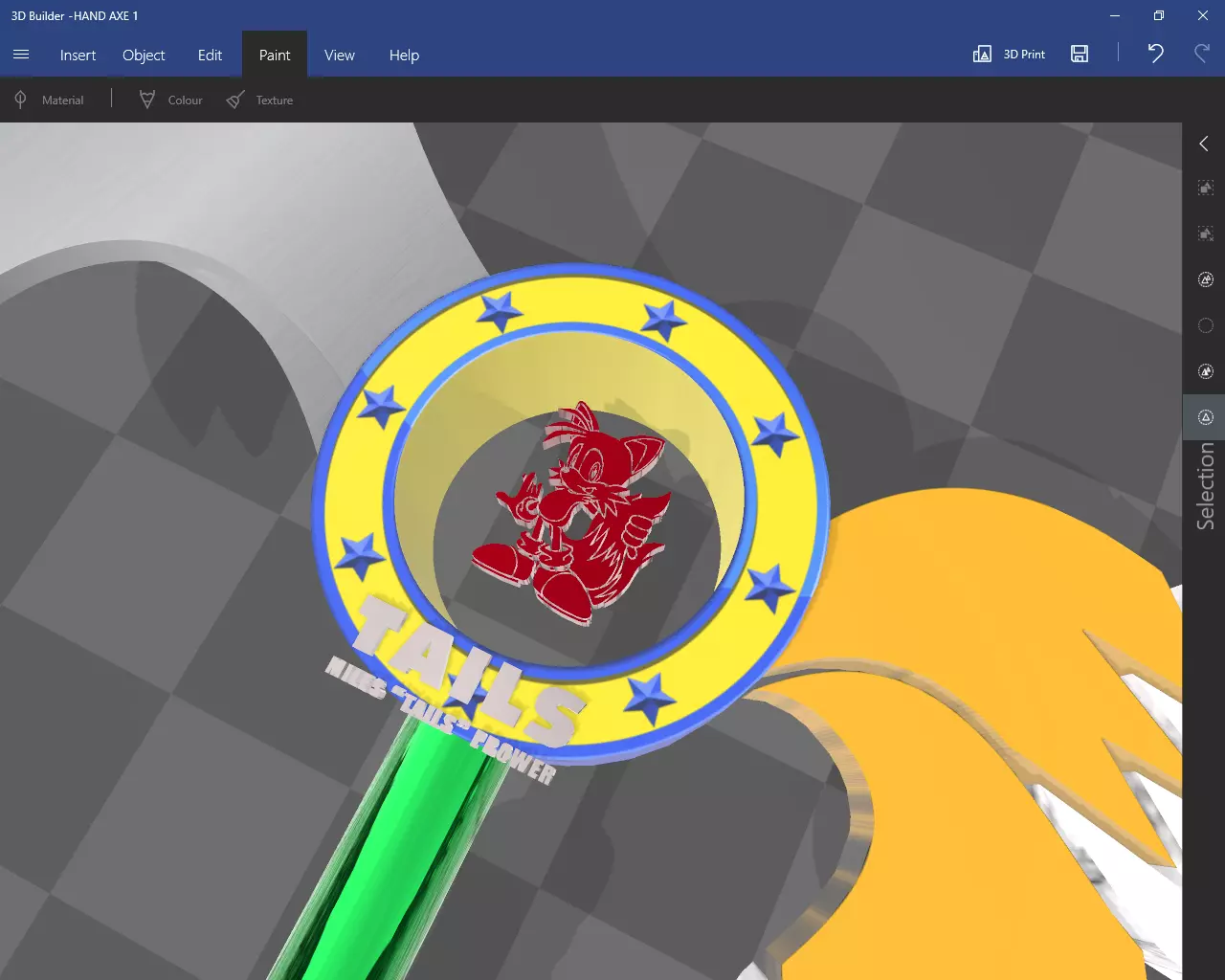Minimize the 3D Builder window
Screen dimensions: 1225x980
click(x=1115, y=15)
